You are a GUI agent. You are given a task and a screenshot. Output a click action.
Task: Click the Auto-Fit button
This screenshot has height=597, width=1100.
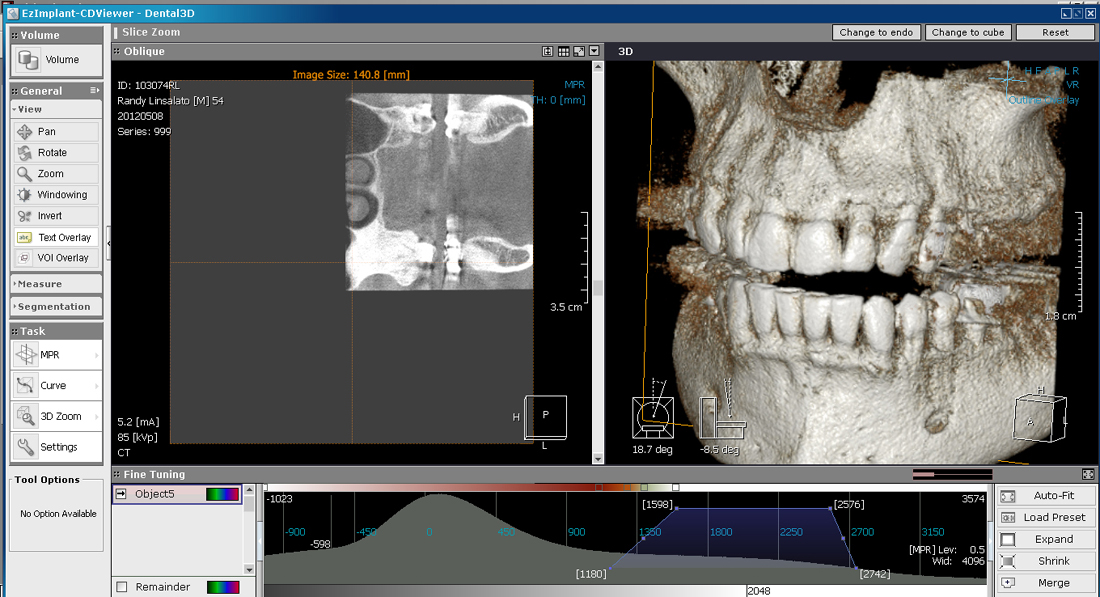tap(1046, 496)
